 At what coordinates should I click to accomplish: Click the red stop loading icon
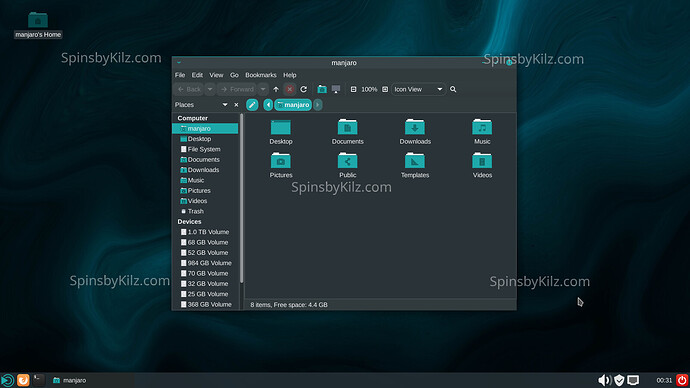pos(290,89)
